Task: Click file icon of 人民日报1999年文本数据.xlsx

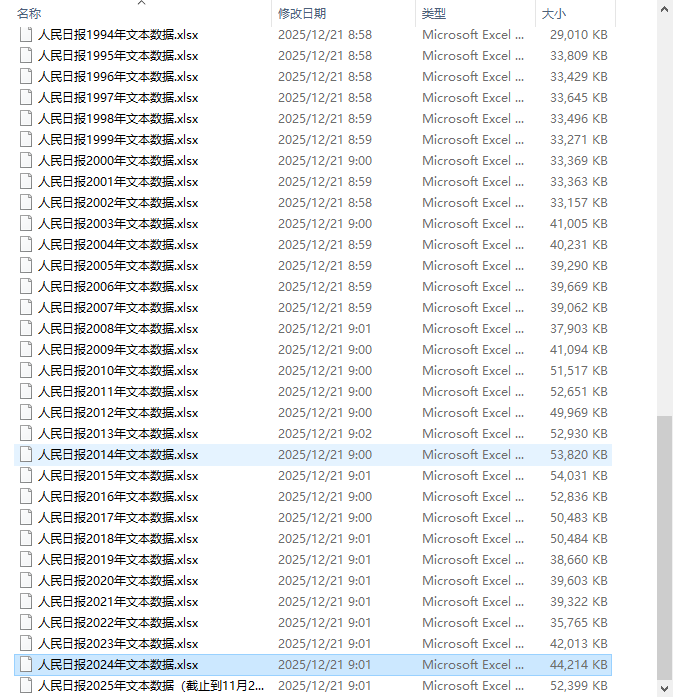Action: (26, 140)
